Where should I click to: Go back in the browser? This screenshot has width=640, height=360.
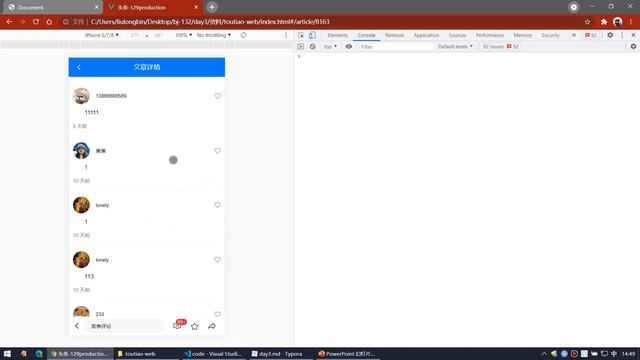[x=9, y=22]
